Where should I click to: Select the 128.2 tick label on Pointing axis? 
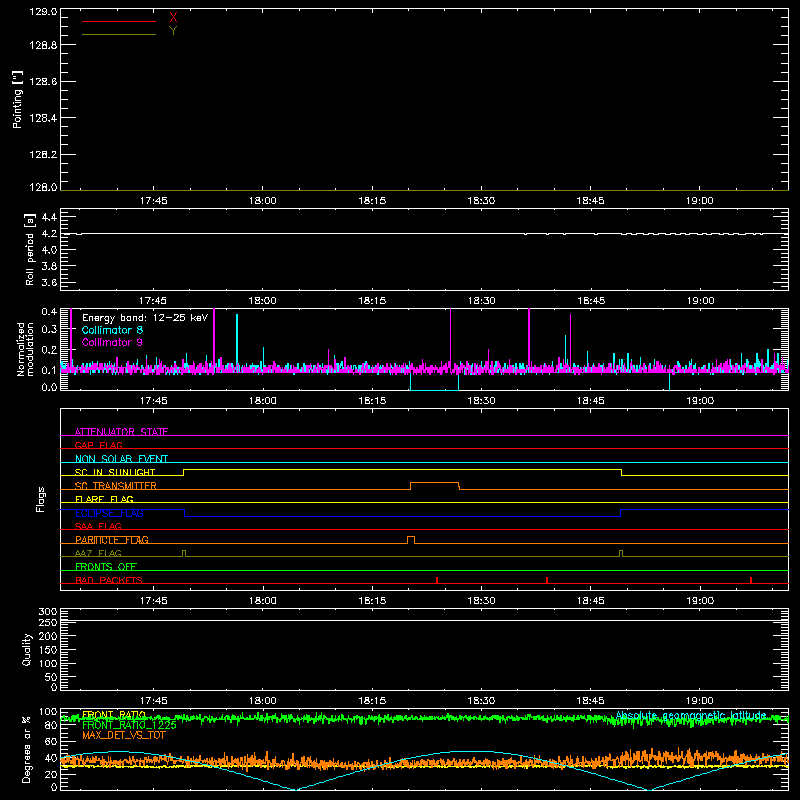click(43, 155)
